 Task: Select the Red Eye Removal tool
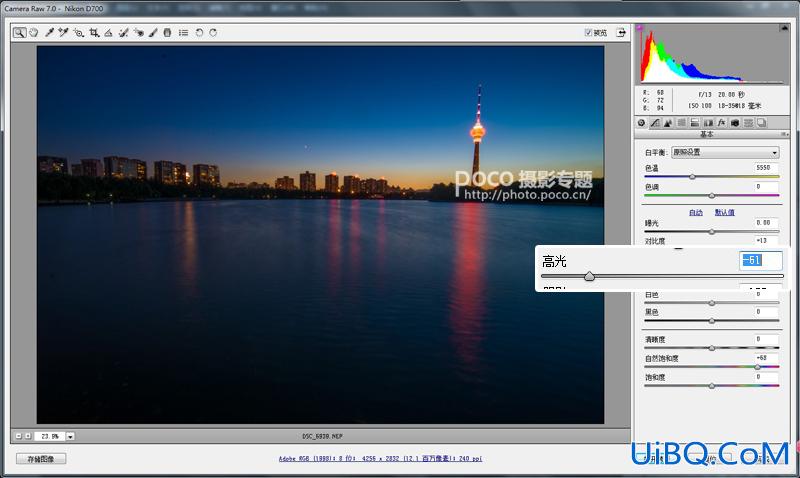pos(138,33)
